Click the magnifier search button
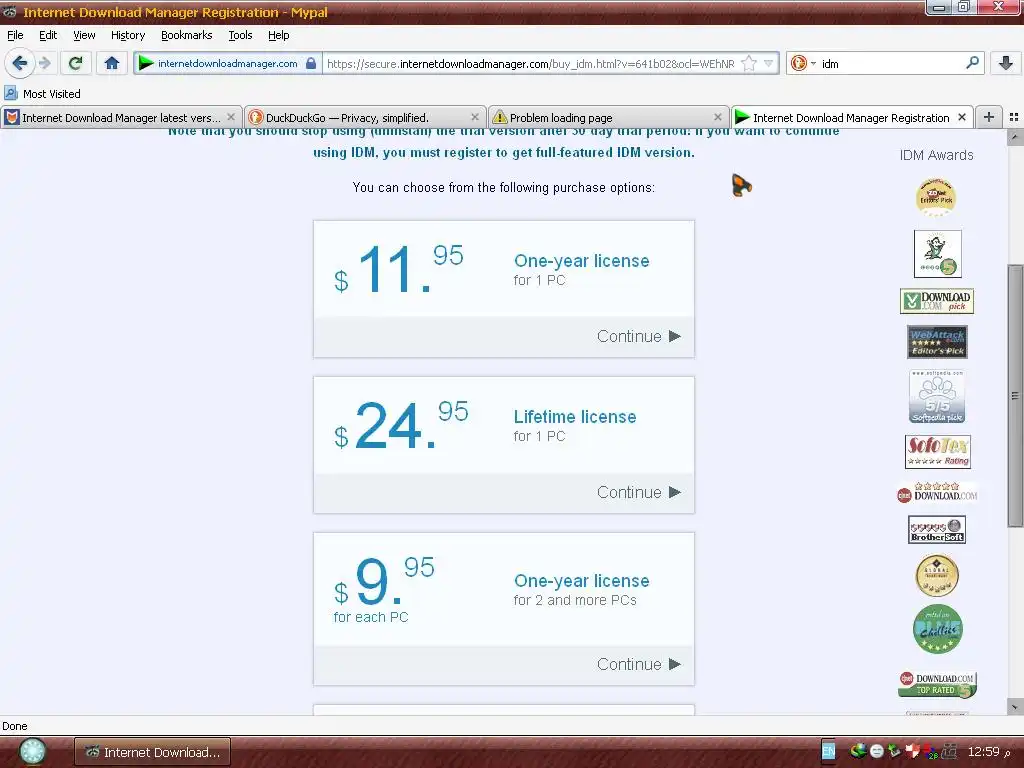This screenshot has width=1024, height=768. [x=972, y=63]
